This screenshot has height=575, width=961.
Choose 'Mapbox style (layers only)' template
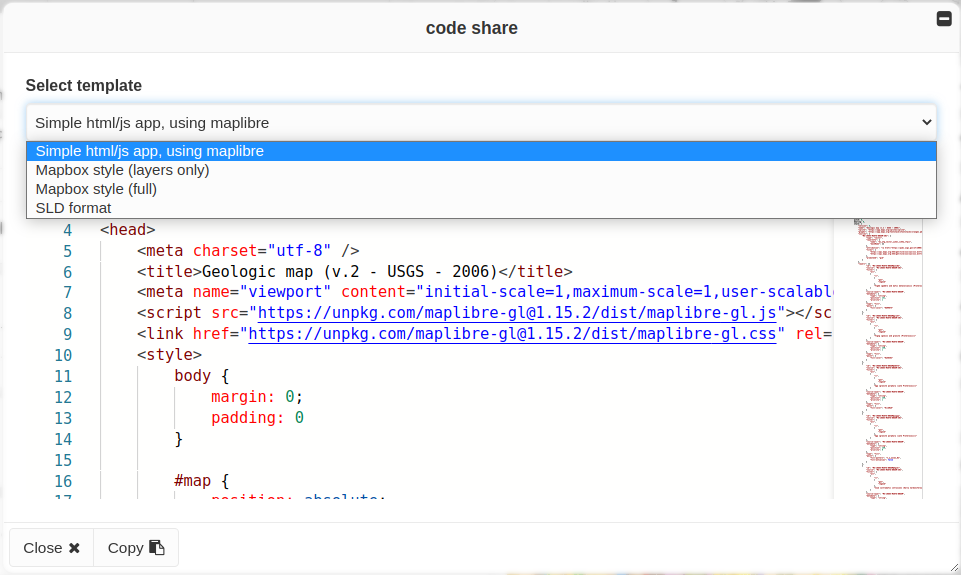click(x=122, y=170)
